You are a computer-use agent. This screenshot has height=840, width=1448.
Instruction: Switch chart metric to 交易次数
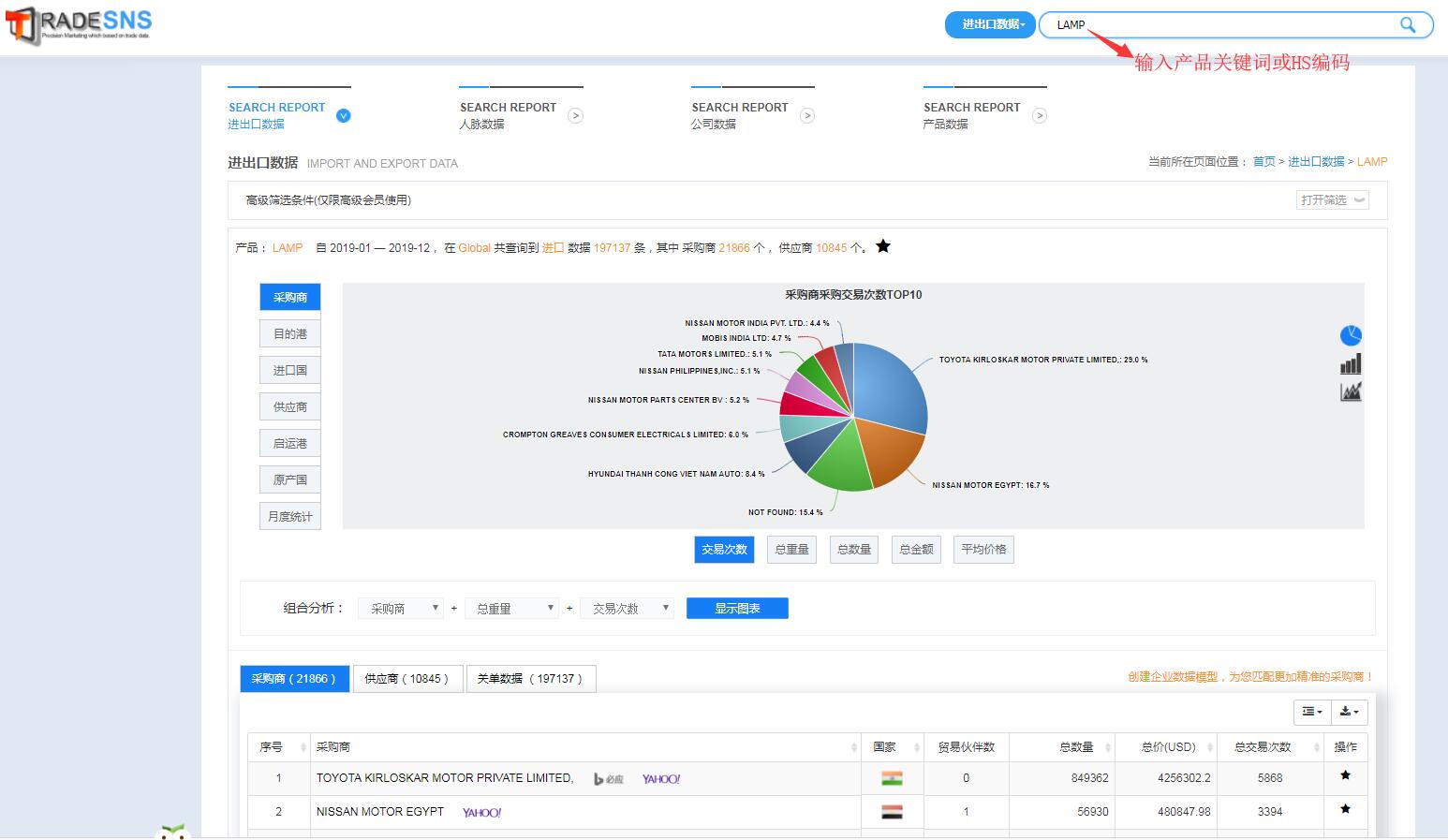click(x=725, y=550)
